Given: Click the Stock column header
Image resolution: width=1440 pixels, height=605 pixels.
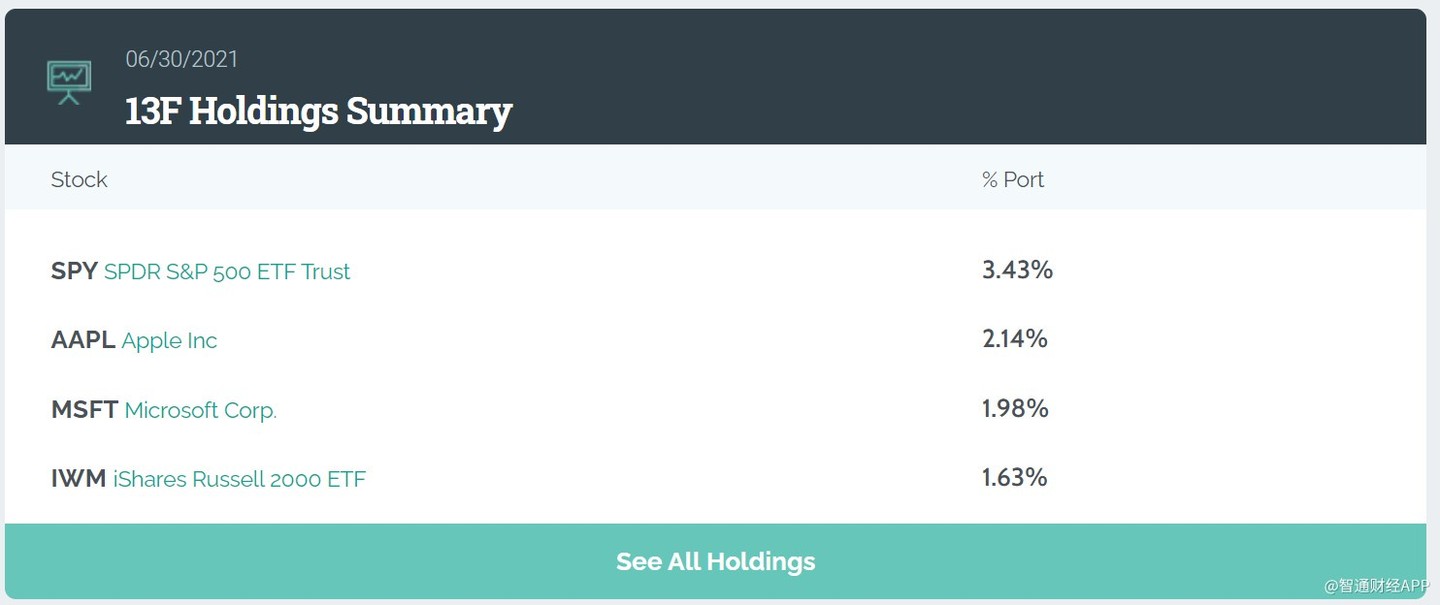Looking at the screenshot, I should [79, 180].
